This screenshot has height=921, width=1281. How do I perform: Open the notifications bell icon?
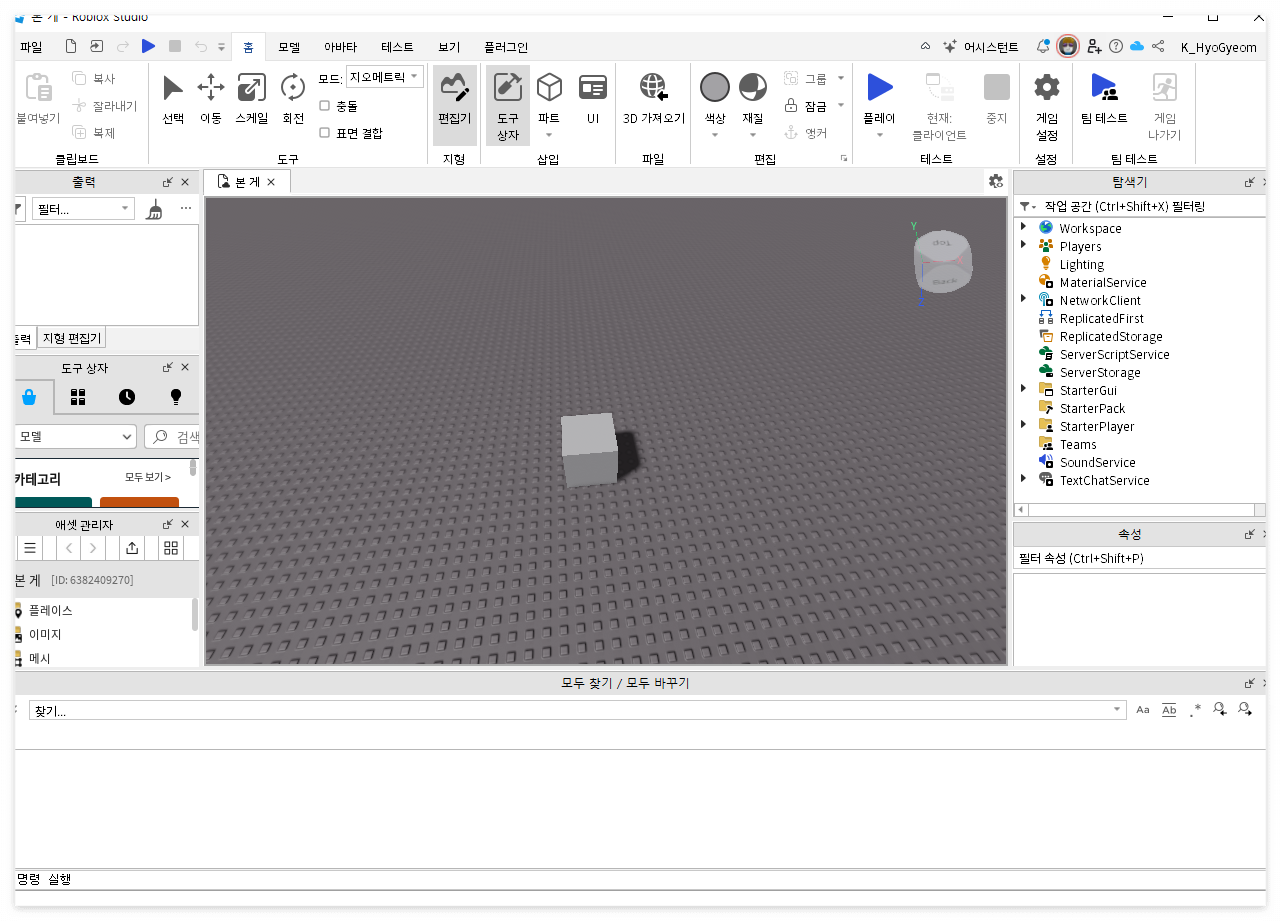1043,46
